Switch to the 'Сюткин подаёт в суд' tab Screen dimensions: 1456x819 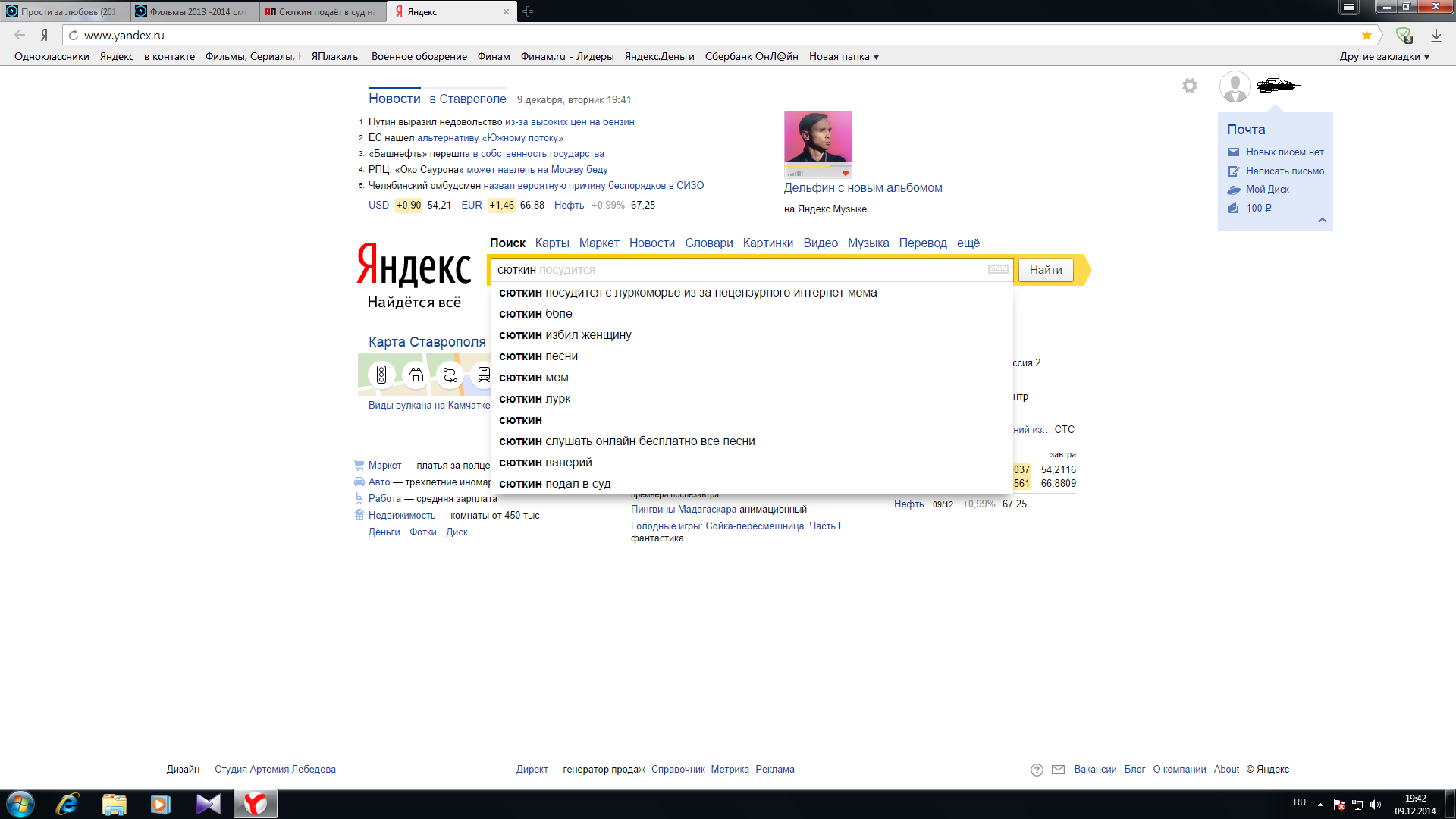[x=323, y=11]
